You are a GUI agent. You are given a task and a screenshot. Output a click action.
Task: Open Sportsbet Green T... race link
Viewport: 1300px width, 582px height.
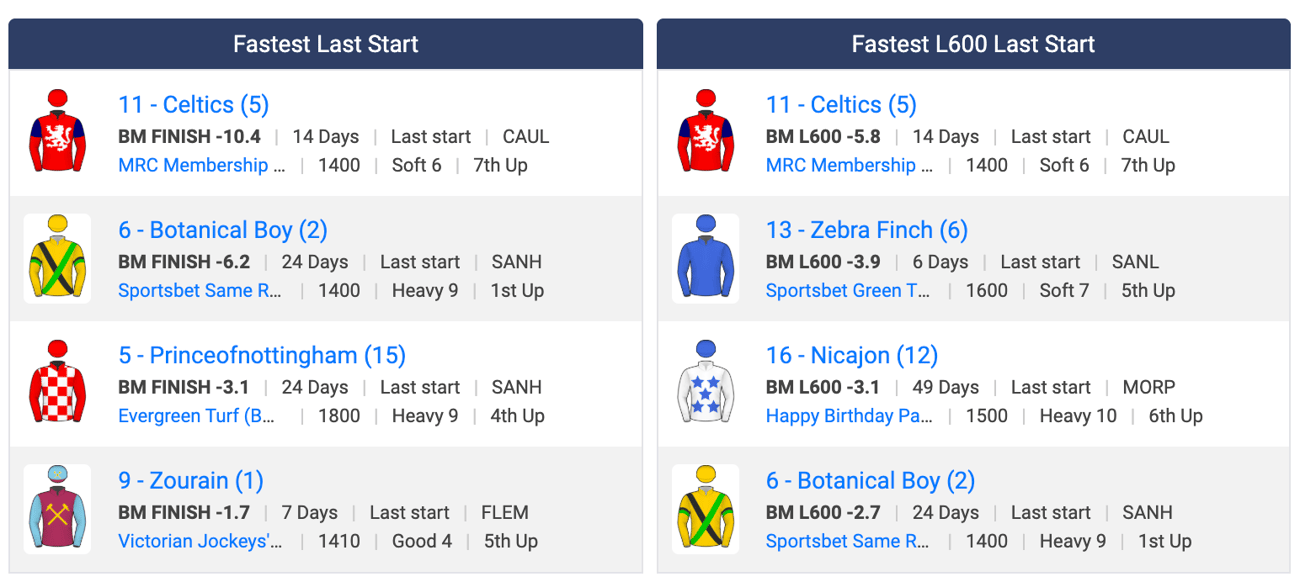pyautogui.click(x=848, y=291)
